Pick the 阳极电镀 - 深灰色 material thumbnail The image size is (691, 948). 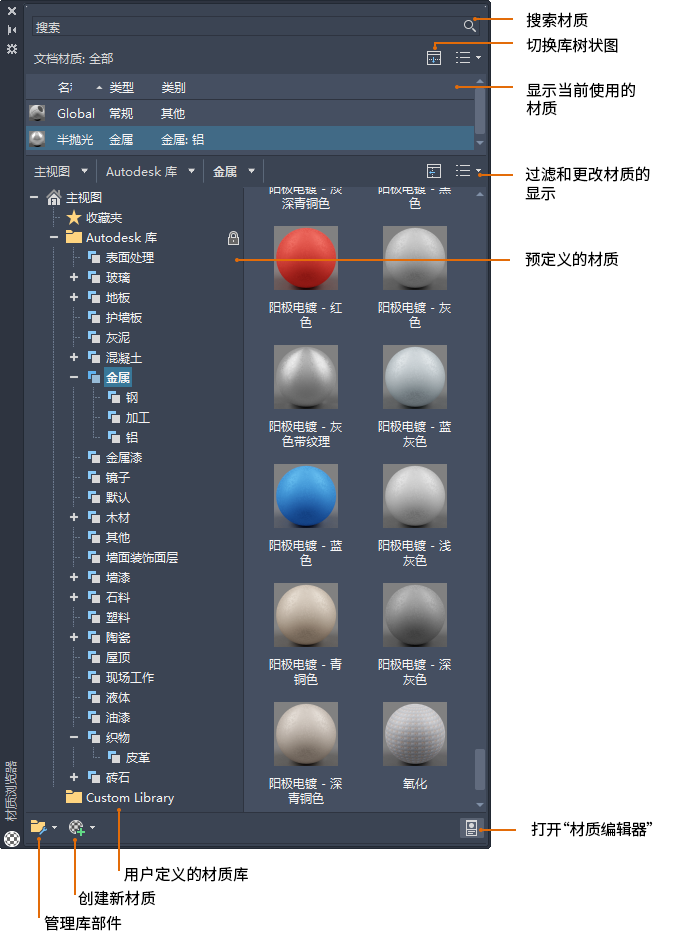coord(415,615)
